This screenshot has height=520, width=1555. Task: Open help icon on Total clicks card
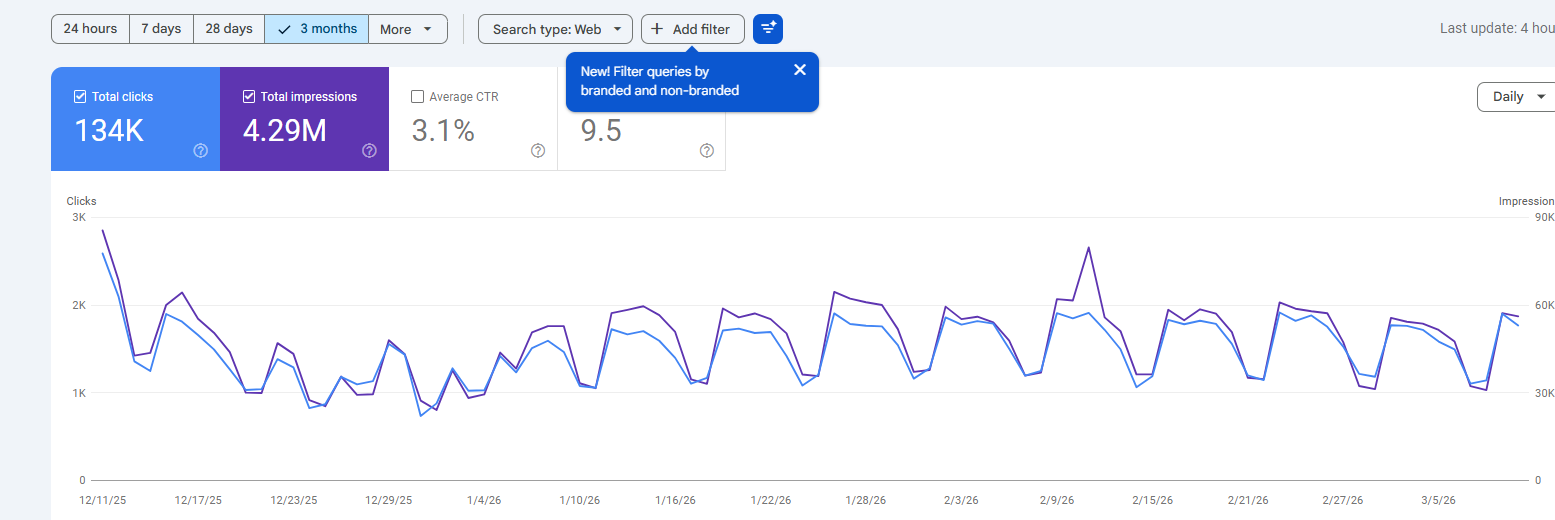click(x=200, y=151)
